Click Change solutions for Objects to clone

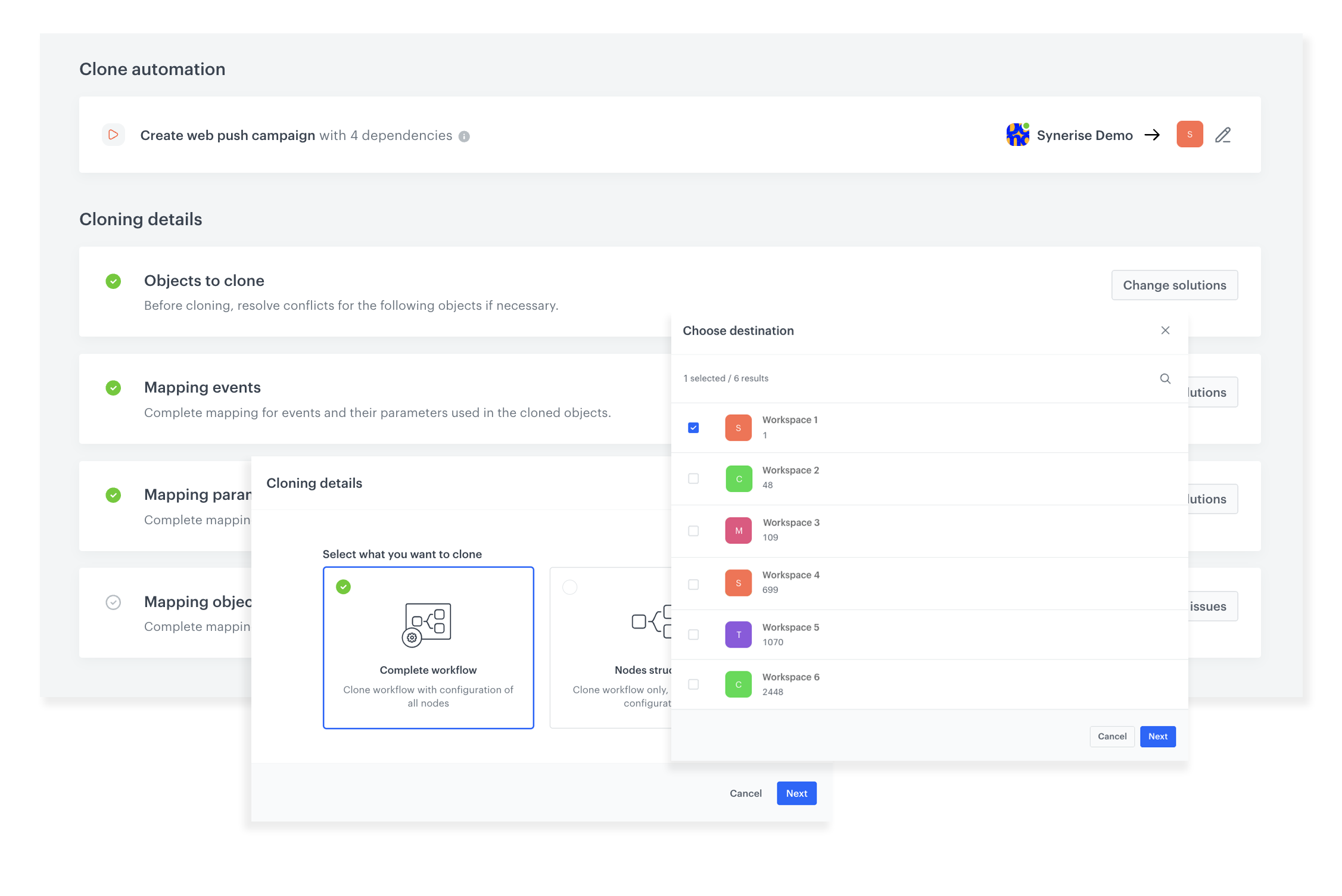1174,285
